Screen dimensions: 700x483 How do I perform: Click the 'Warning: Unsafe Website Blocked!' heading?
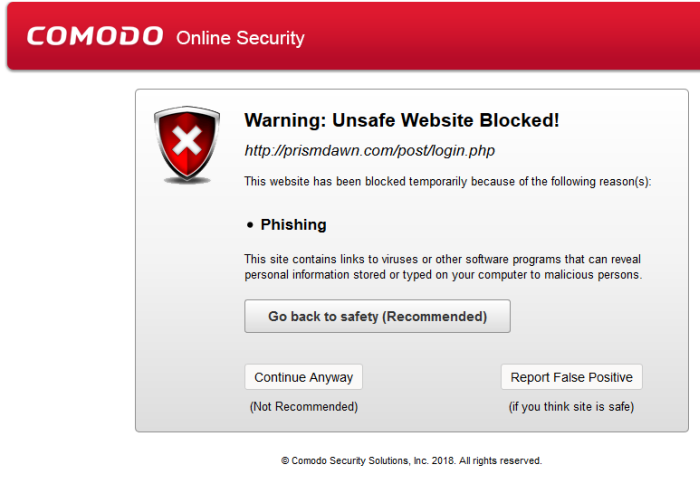click(401, 121)
